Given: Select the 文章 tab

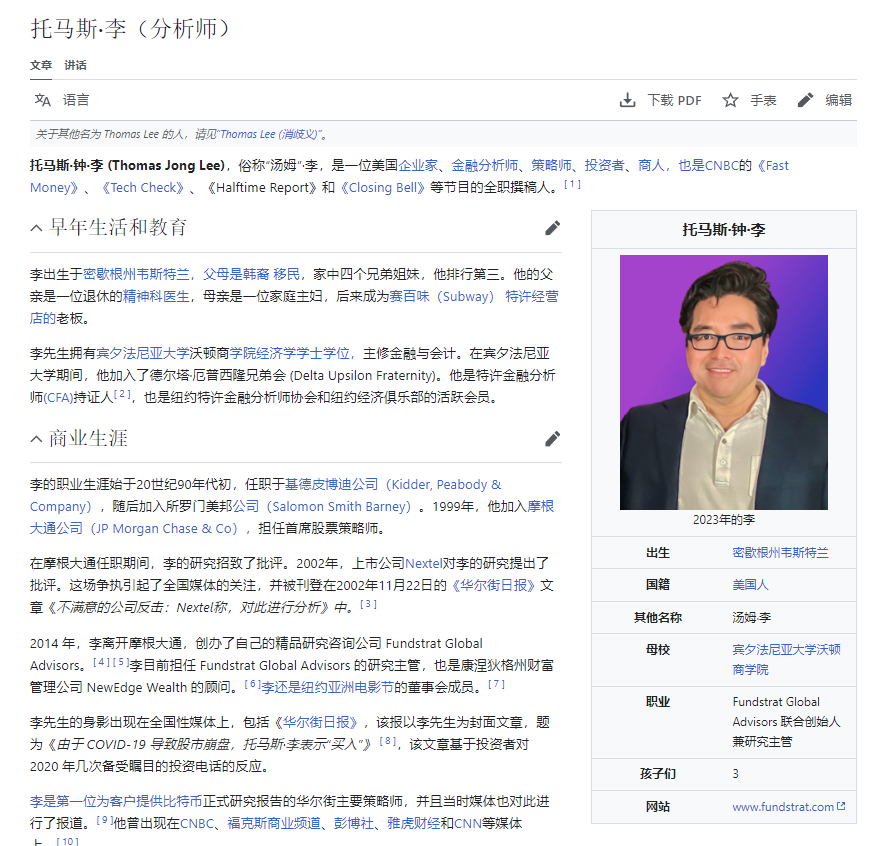Looking at the screenshot, I should pos(40,65).
